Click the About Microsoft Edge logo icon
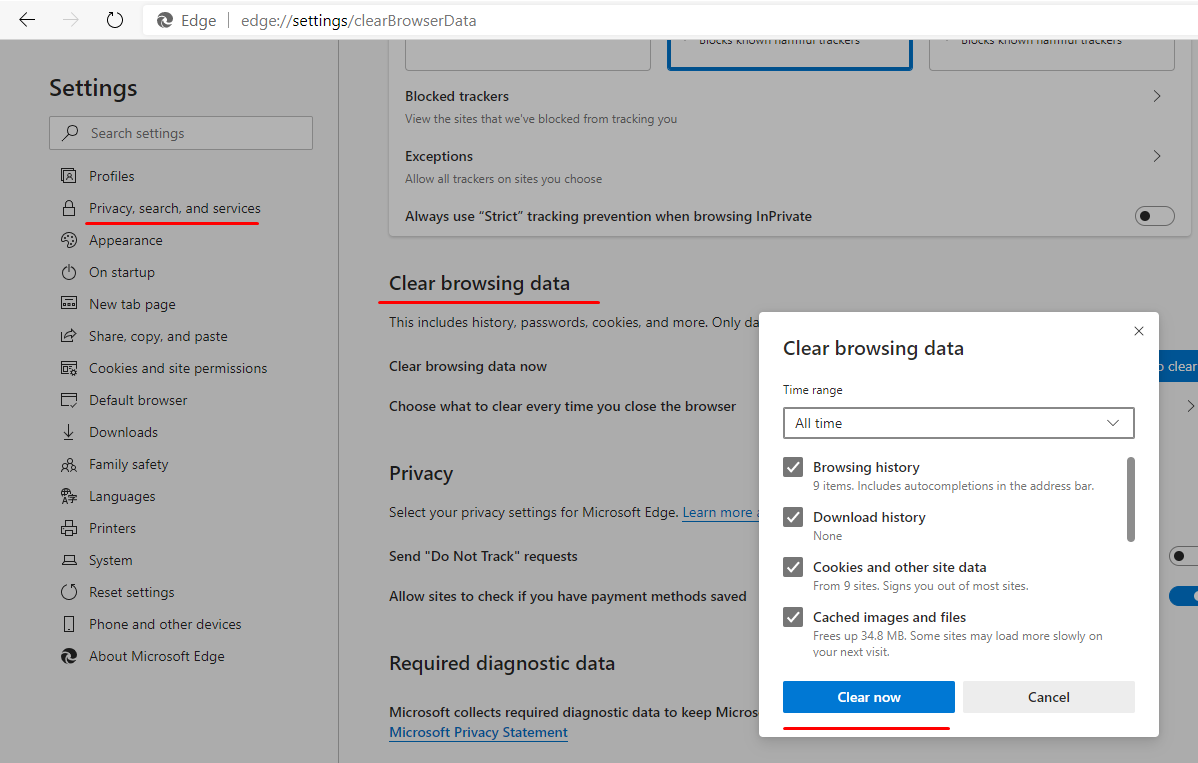Screen dimensions: 1198x763 [x=69, y=656]
